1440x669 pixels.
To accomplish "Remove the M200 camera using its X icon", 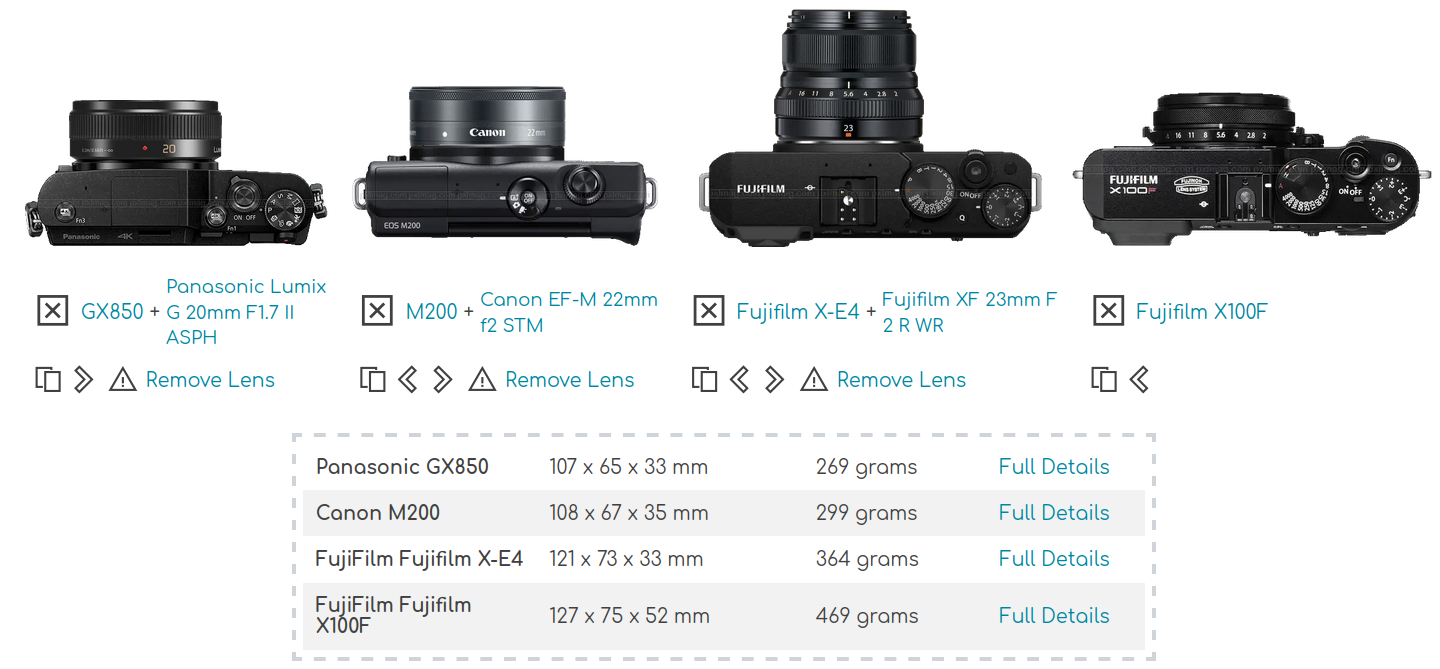I will click(x=377, y=311).
